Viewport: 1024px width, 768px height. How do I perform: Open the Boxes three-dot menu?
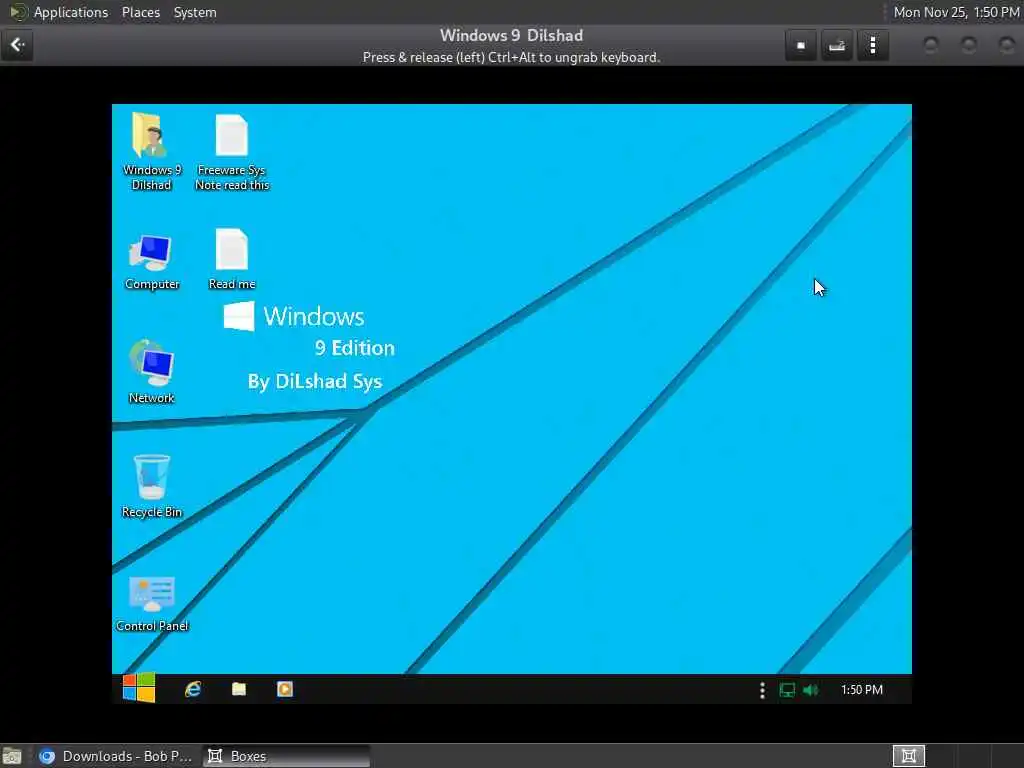click(872, 45)
